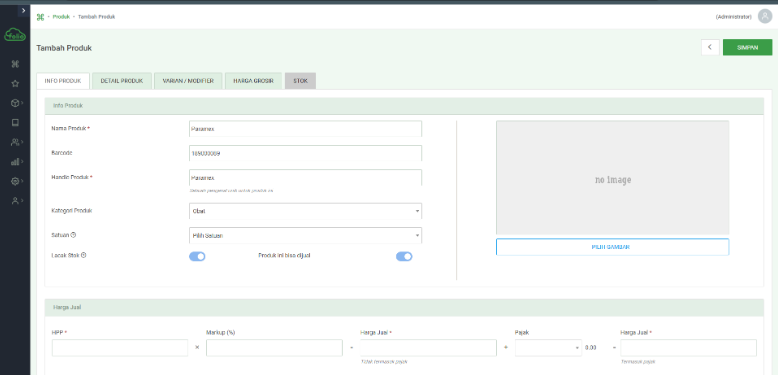The image size is (778, 375).
Task: Click the Lacak Stok help question icon
Action: [x=83, y=255]
